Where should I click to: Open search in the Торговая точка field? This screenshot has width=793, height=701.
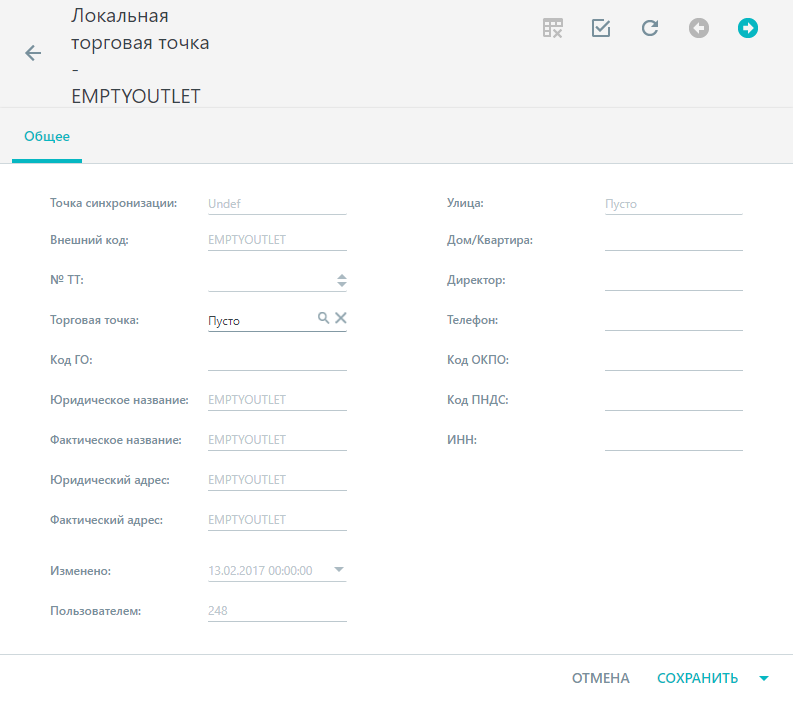(323, 318)
